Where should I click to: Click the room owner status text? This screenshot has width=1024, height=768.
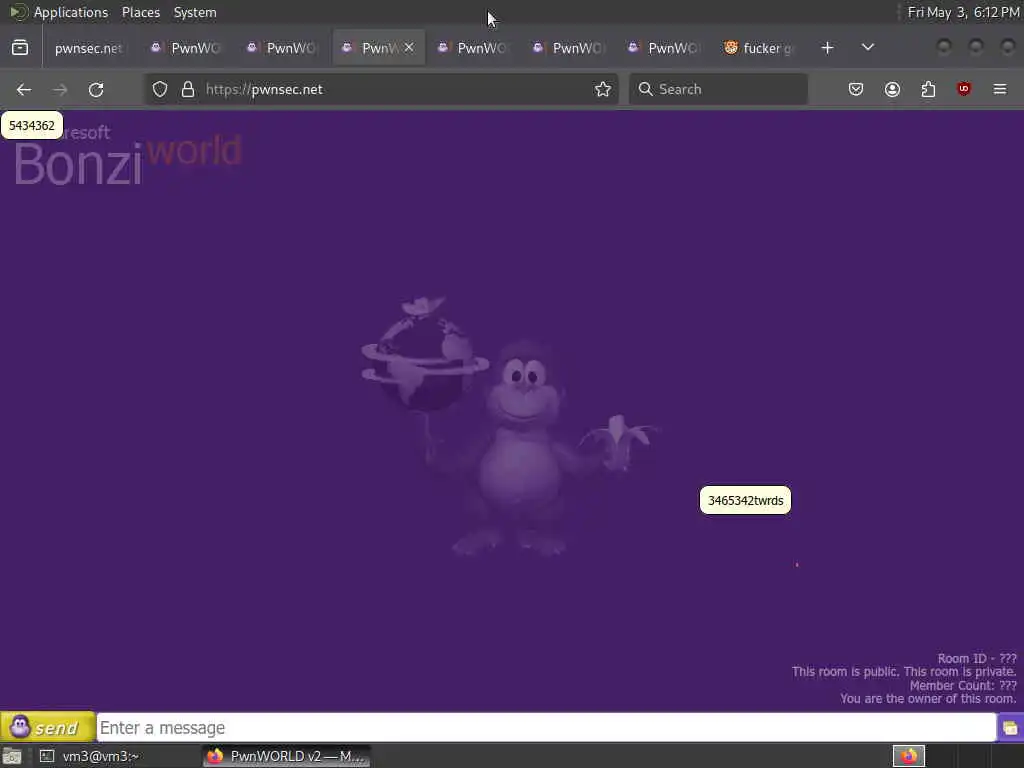point(928,699)
